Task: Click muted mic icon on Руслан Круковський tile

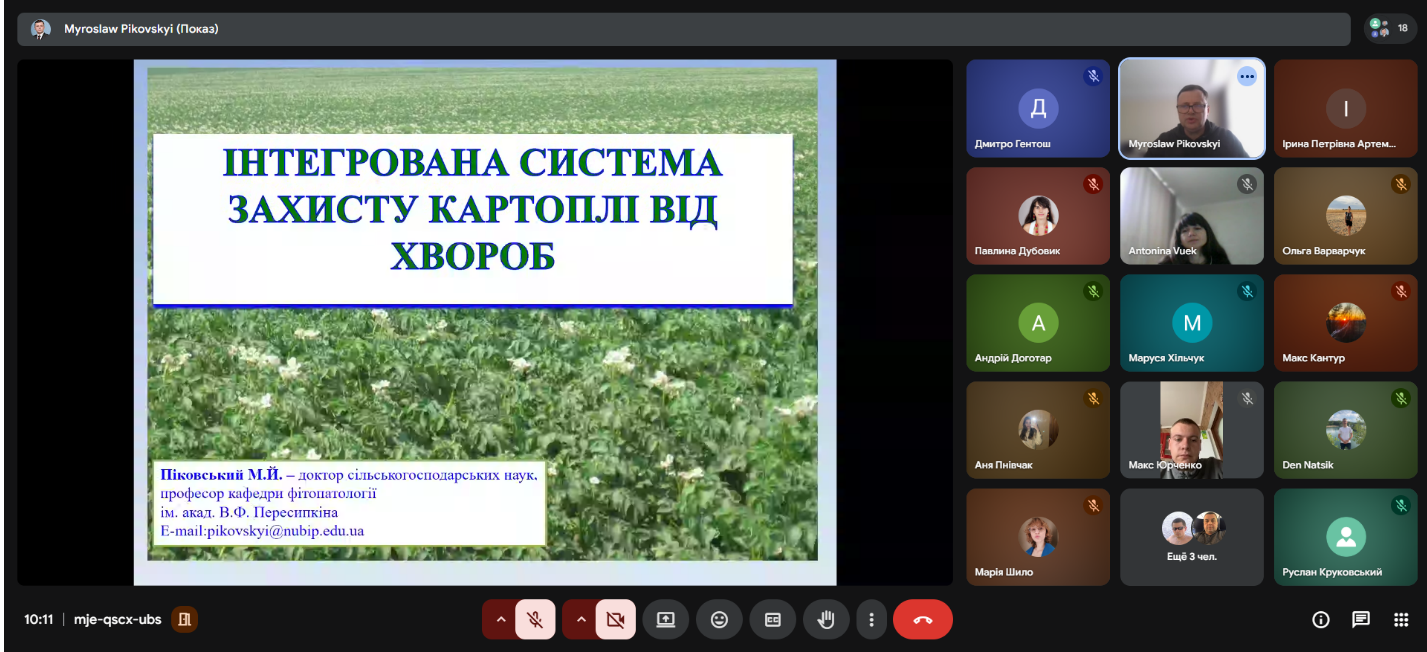Action: (1401, 505)
